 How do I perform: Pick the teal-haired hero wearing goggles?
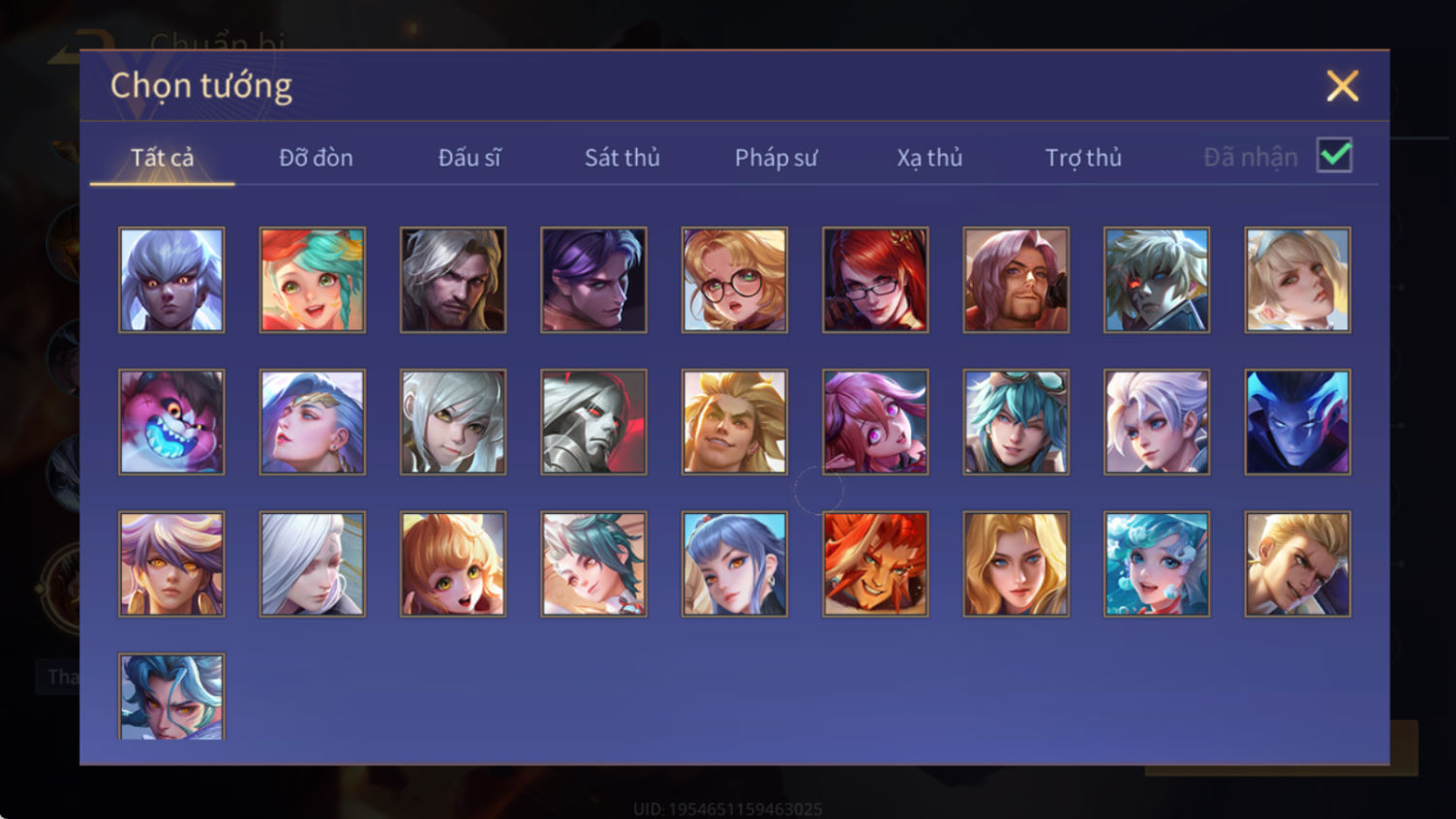pos(1016,422)
